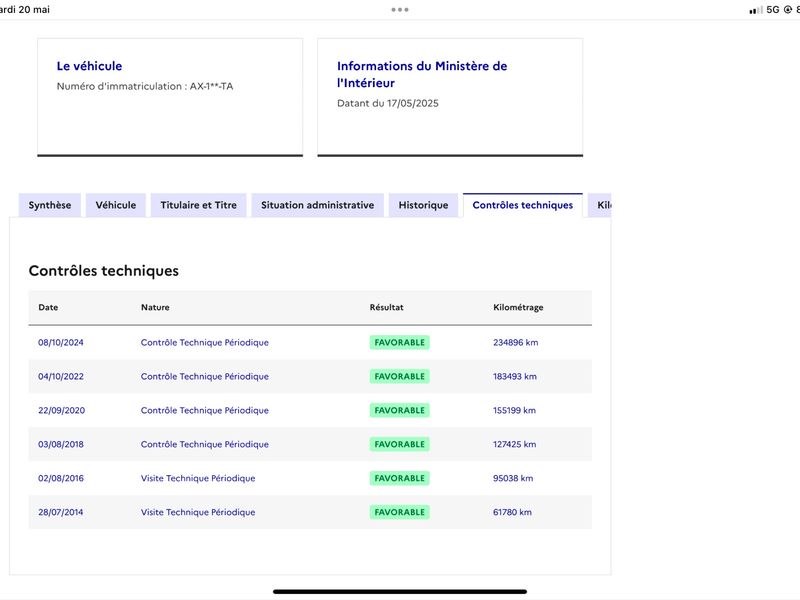Click the Datant du 17/05/2025 text

pos(388,103)
